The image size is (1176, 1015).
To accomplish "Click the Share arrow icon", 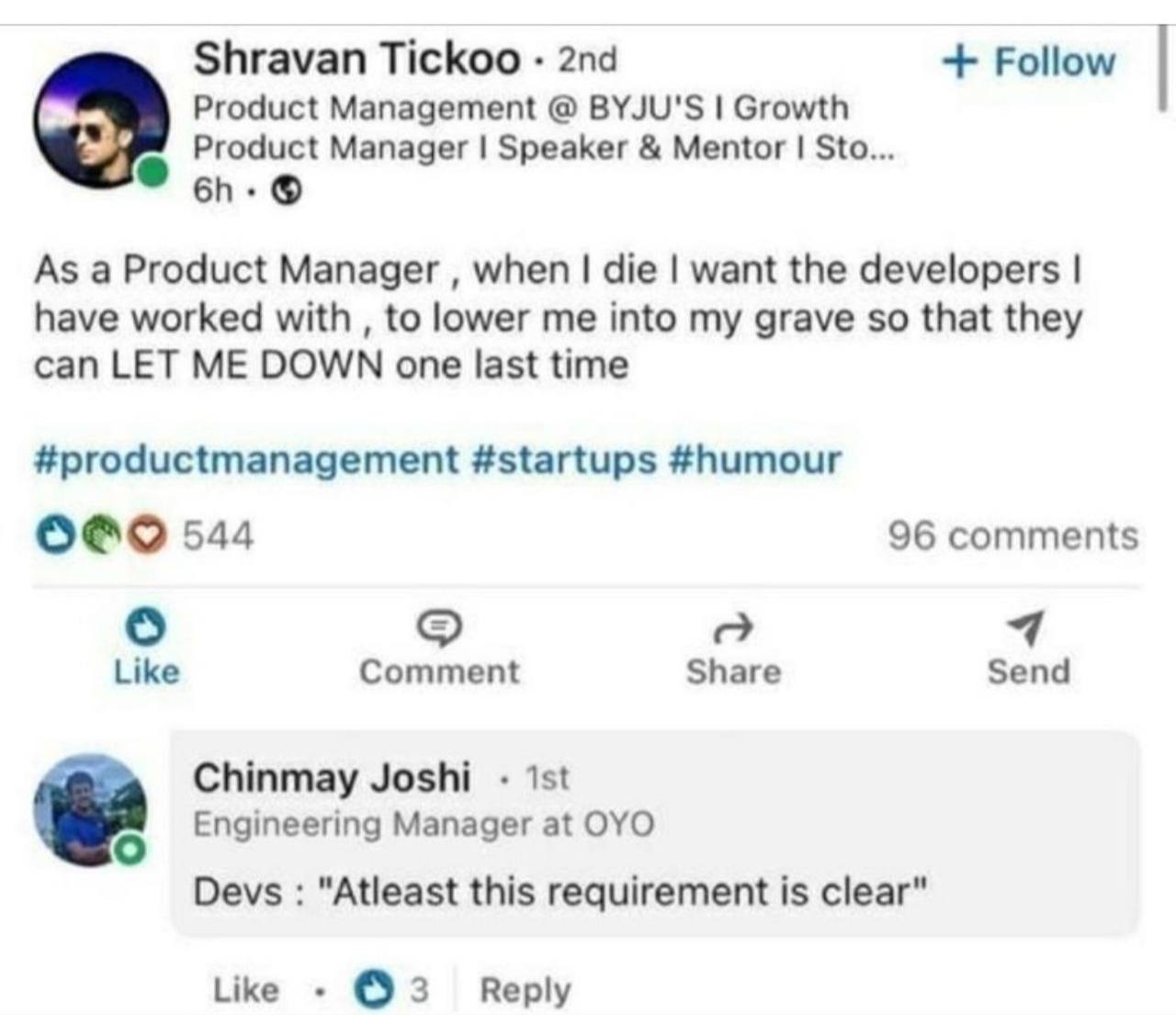I will point(733,628).
